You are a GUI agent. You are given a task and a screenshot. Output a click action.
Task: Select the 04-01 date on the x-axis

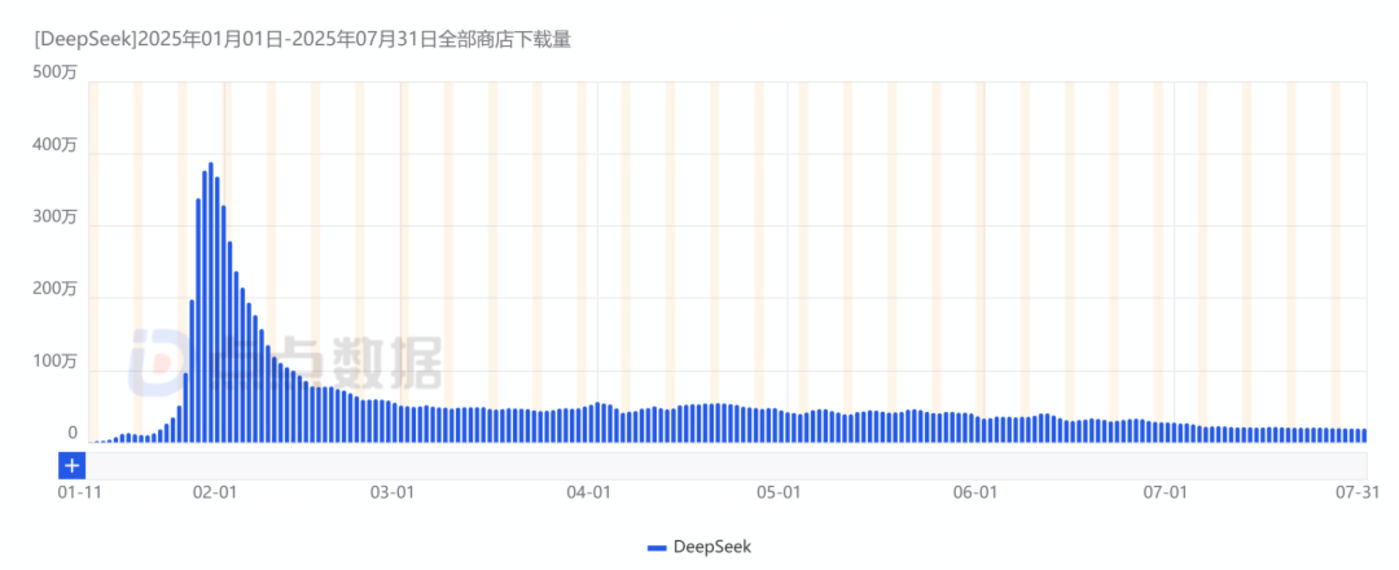coord(588,492)
